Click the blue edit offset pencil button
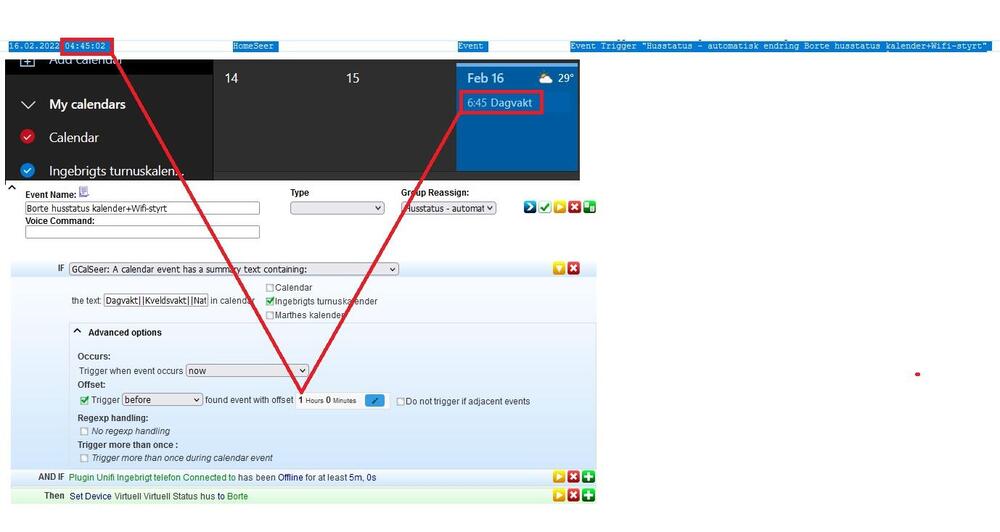 [374, 401]
